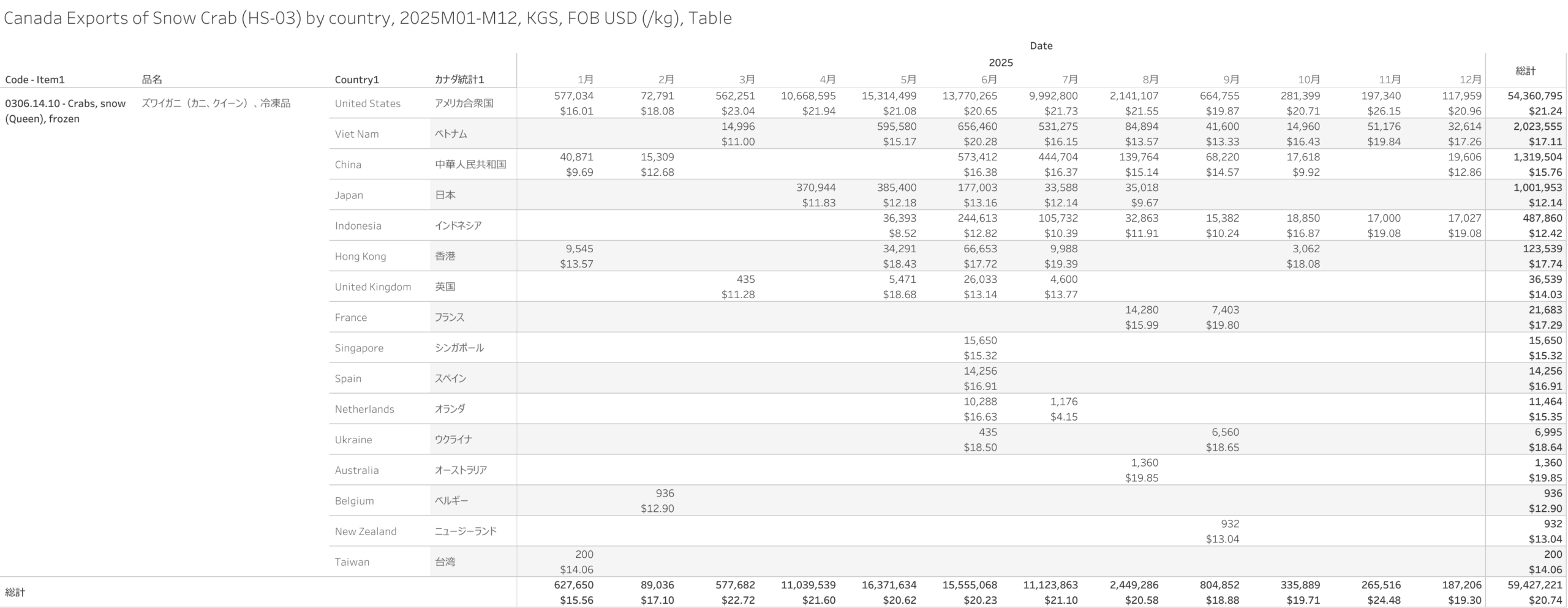The height and width of the screenshot is (608, 1568).
Task: Click the 6月 month column header
Action: 989,80
